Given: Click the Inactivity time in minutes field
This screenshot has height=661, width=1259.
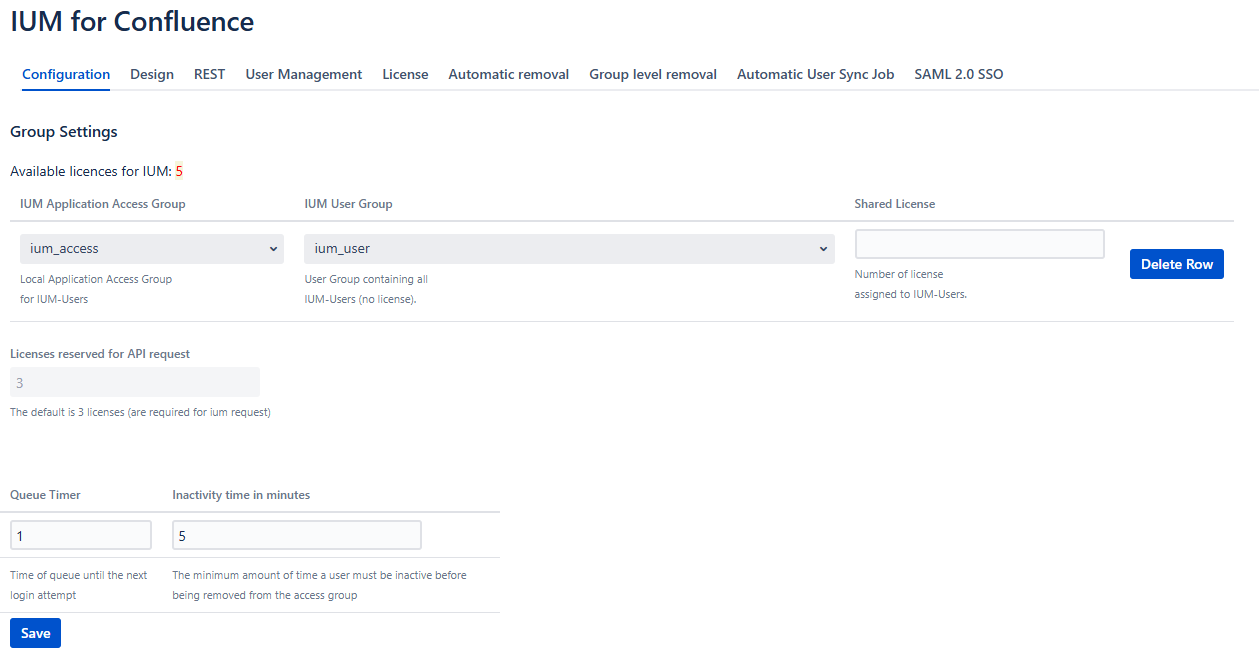Looking at the screenshot, I should tap(296, 535).
